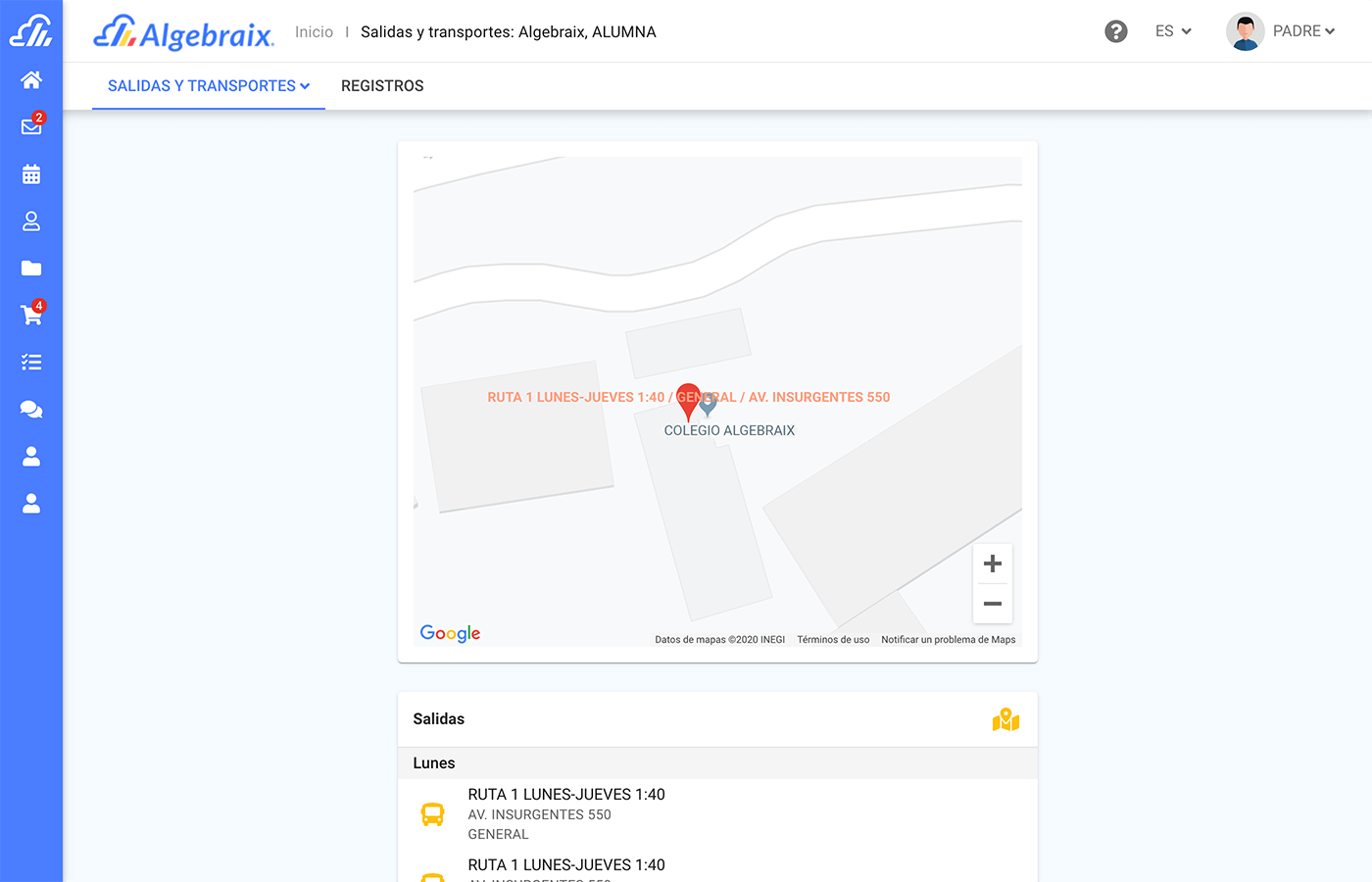Image resolution: width=1372 pixels, height=882 pixels.
Task: Click the help question mark icon
Action: (1116, 31)
